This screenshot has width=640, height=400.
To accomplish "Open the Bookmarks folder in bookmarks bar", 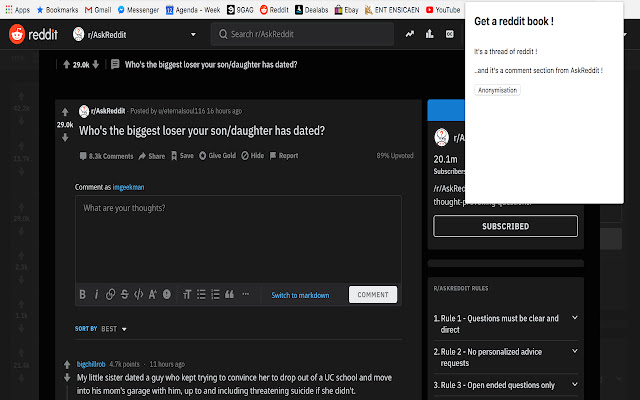I will pyautogui.click(x=58, y=10).
